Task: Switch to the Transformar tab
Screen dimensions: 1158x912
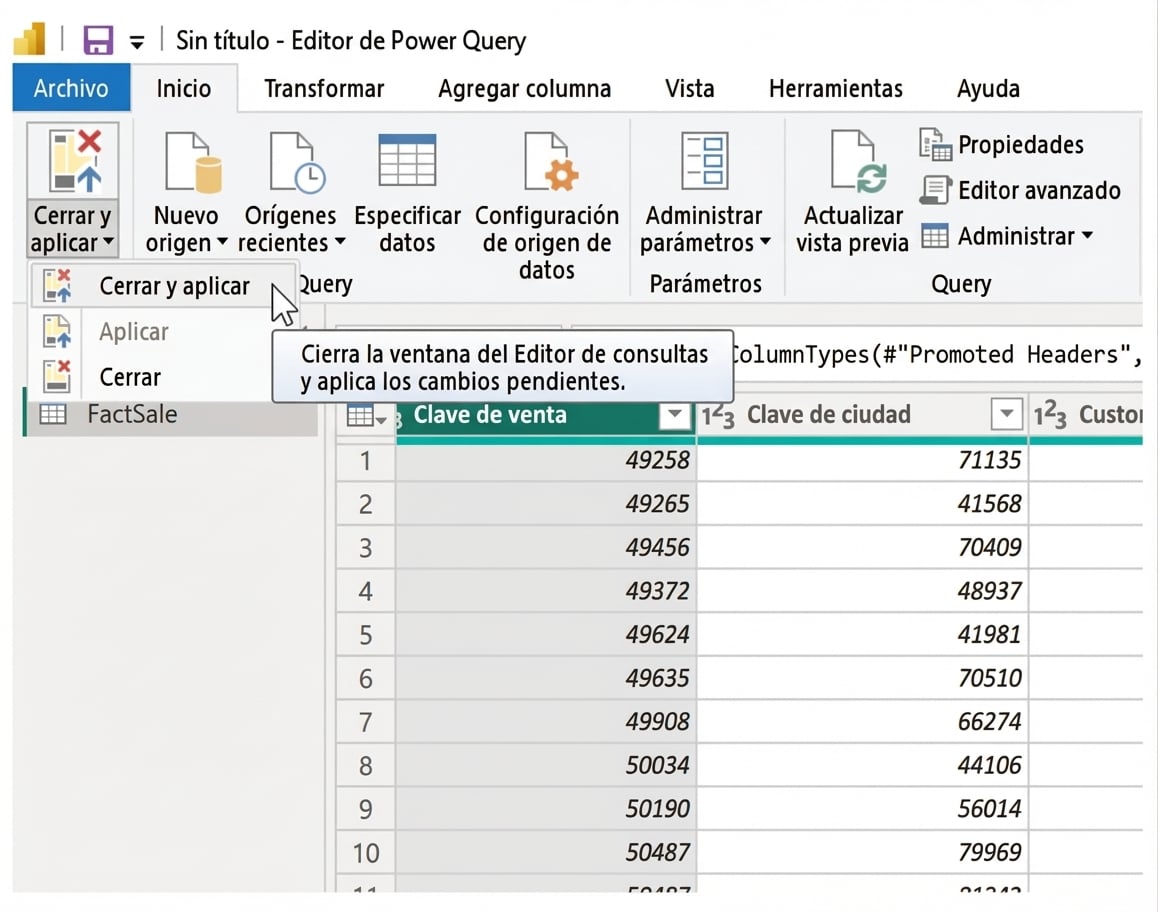Action: pyautogui.click(x=323, y=89)
